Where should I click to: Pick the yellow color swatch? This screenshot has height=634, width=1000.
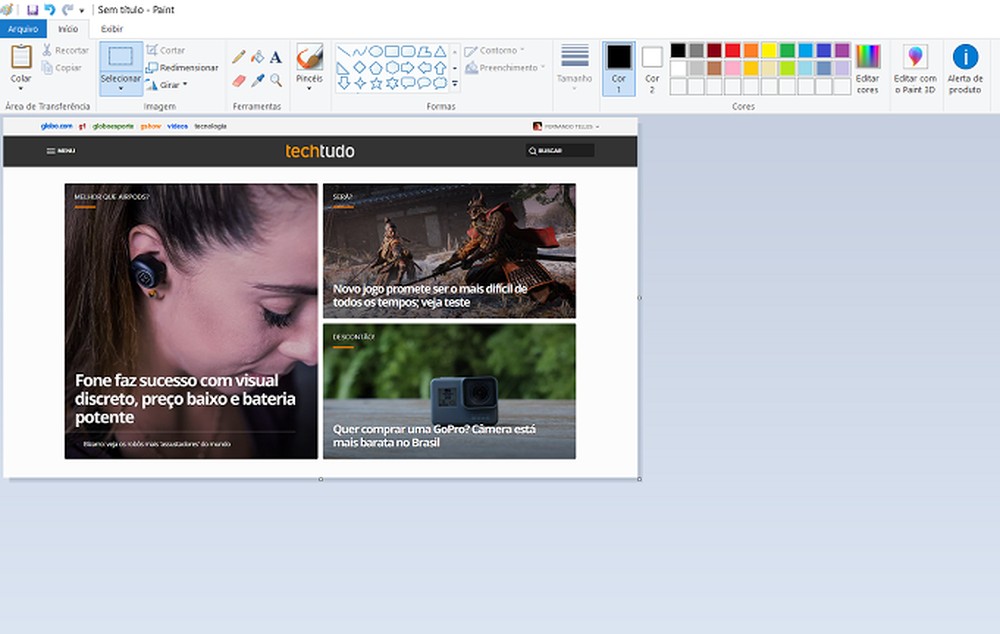tap(769, 50)
